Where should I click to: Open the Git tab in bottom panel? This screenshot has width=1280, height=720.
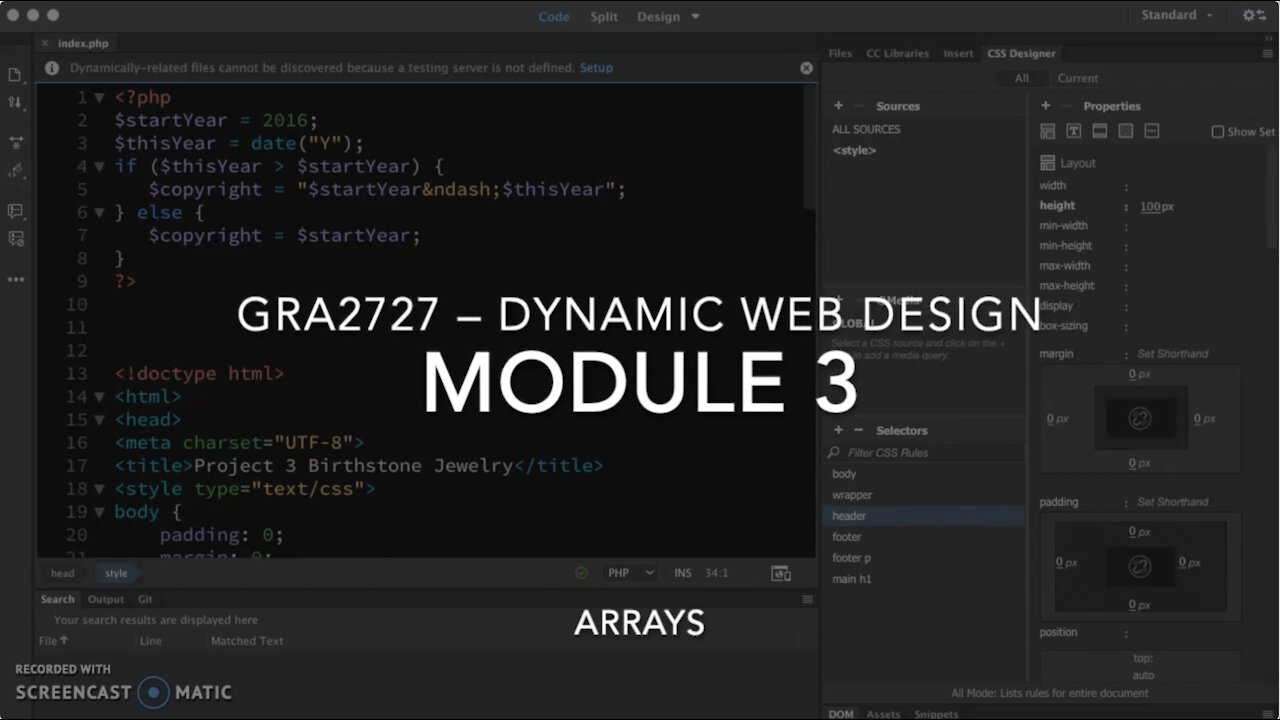tap(145, 600)
